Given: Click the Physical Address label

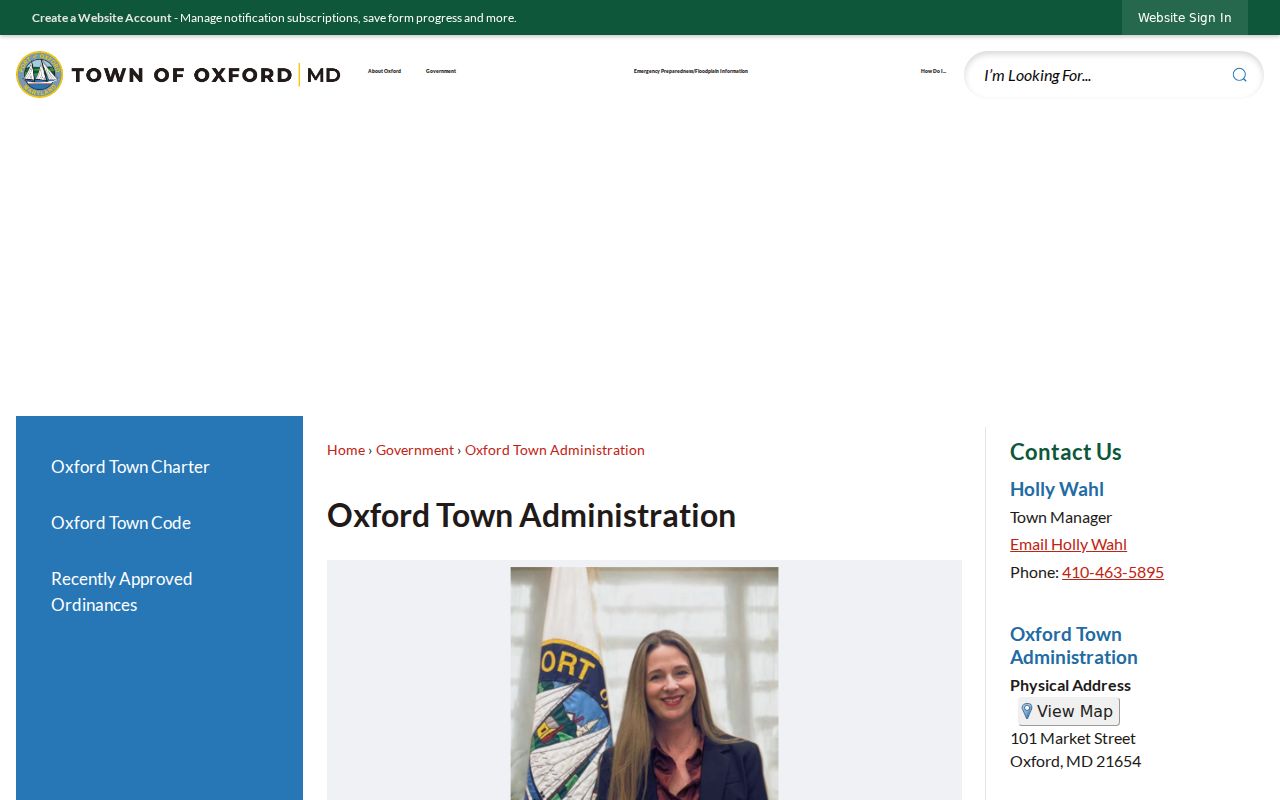Looking at the screenshot, I should click(1070, 685).
